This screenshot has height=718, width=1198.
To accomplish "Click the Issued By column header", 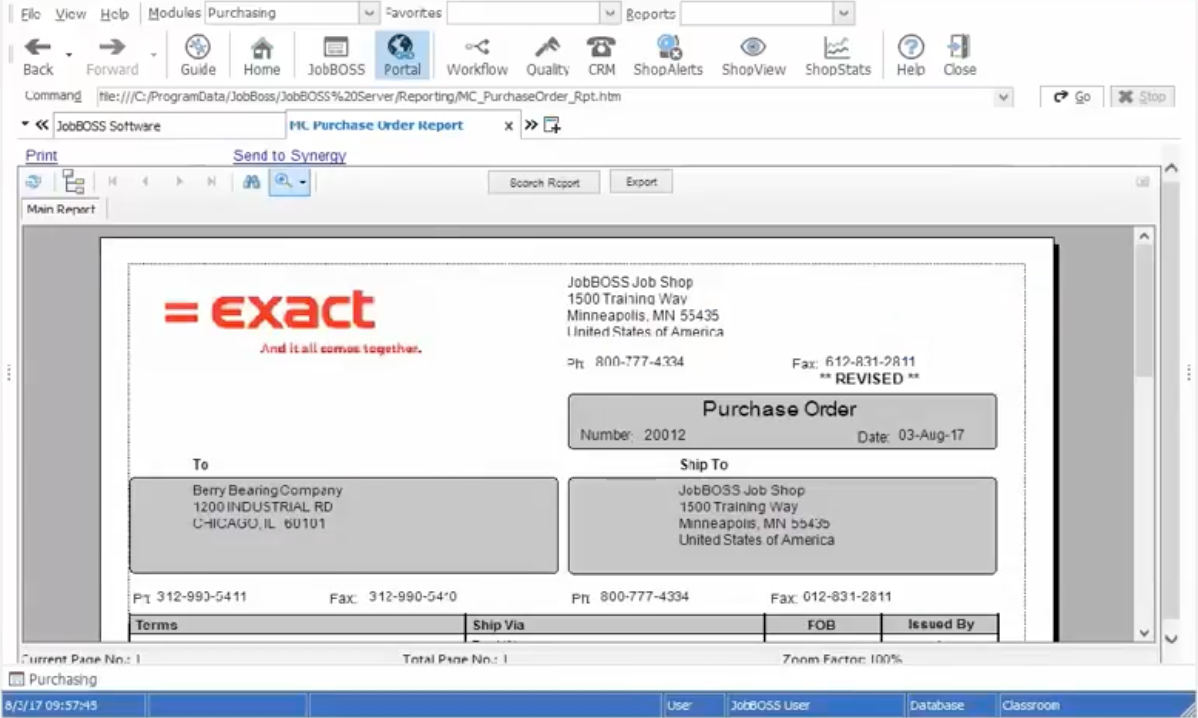I will (941, 625).
